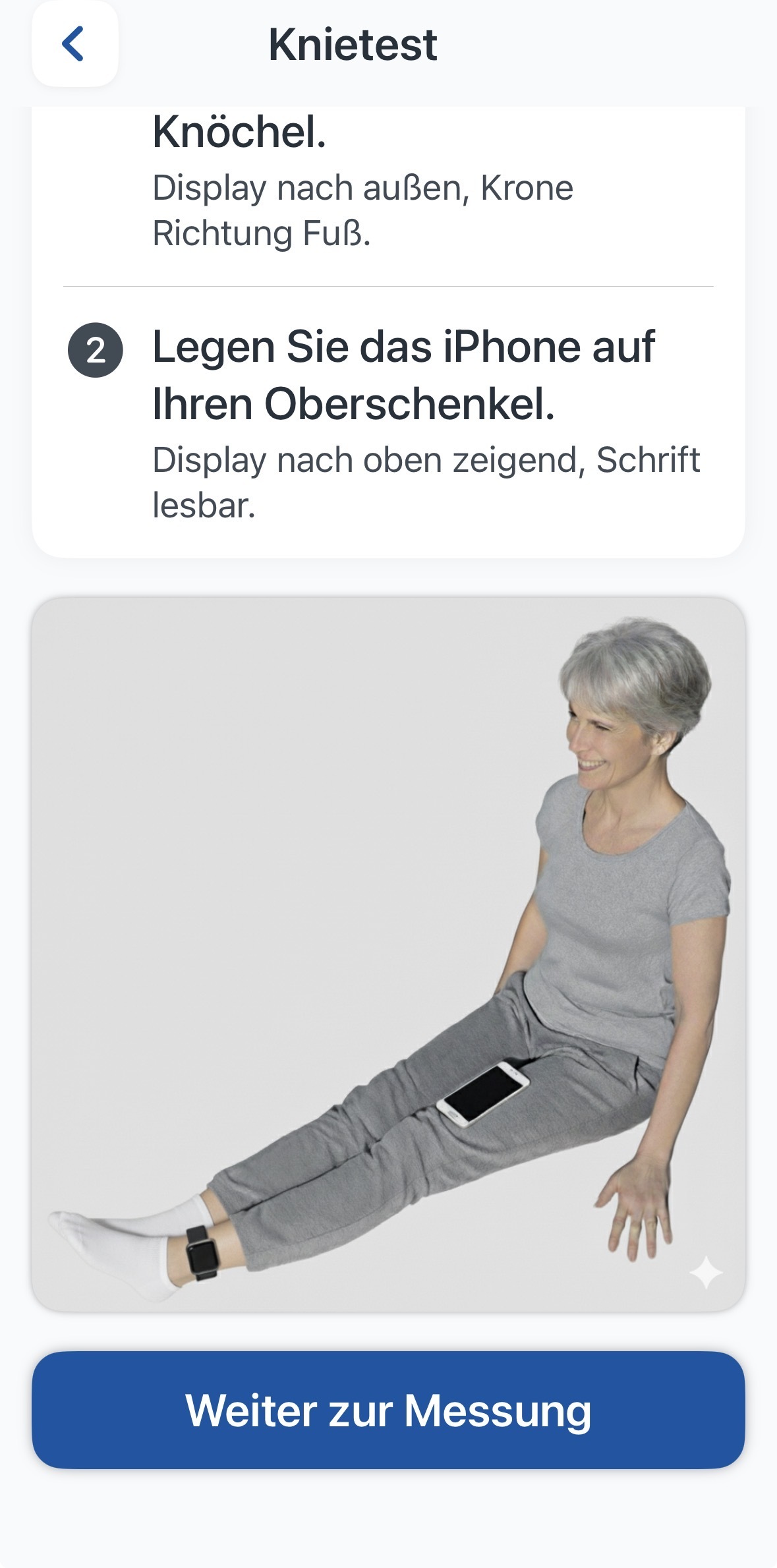Tap the Knöchel heading text

tap(239, 132)
